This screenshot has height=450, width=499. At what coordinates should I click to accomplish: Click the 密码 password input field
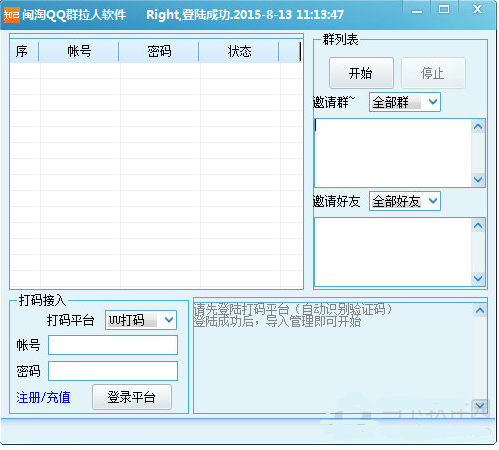pyautogui.click(x=113, y=371)
